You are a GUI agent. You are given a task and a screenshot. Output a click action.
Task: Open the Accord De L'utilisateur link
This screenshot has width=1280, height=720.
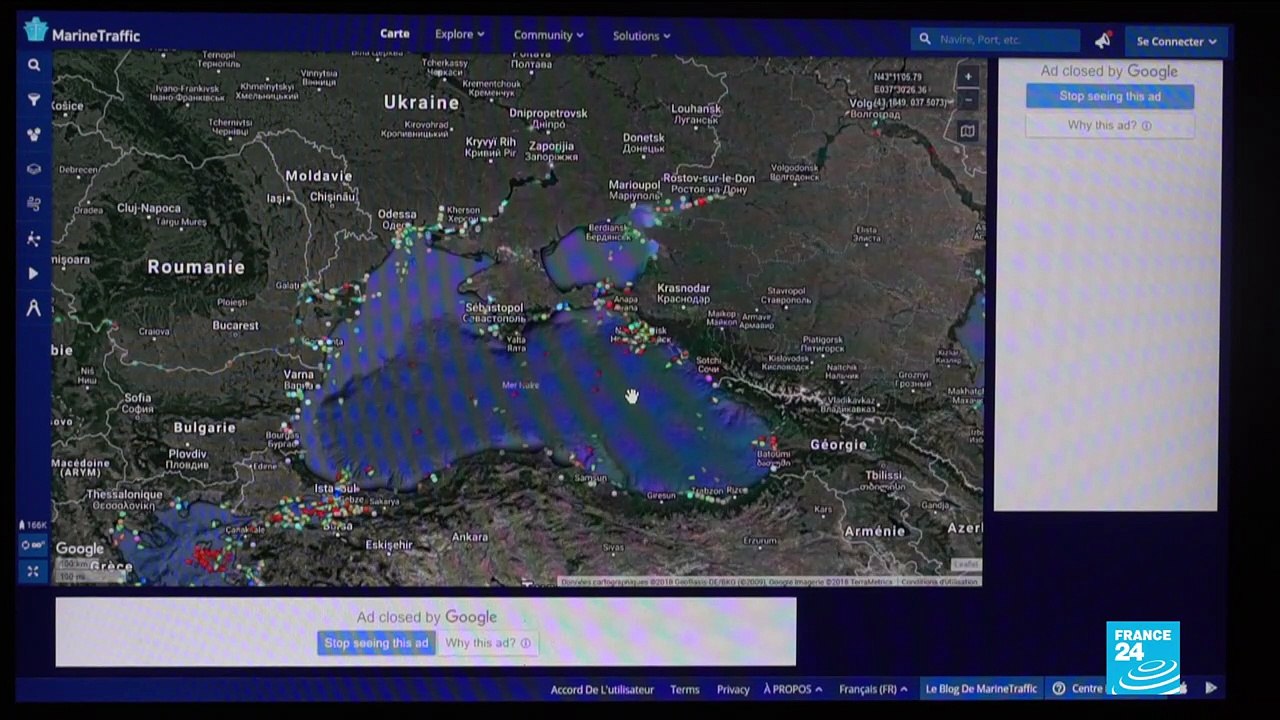(x=602, y=689)
